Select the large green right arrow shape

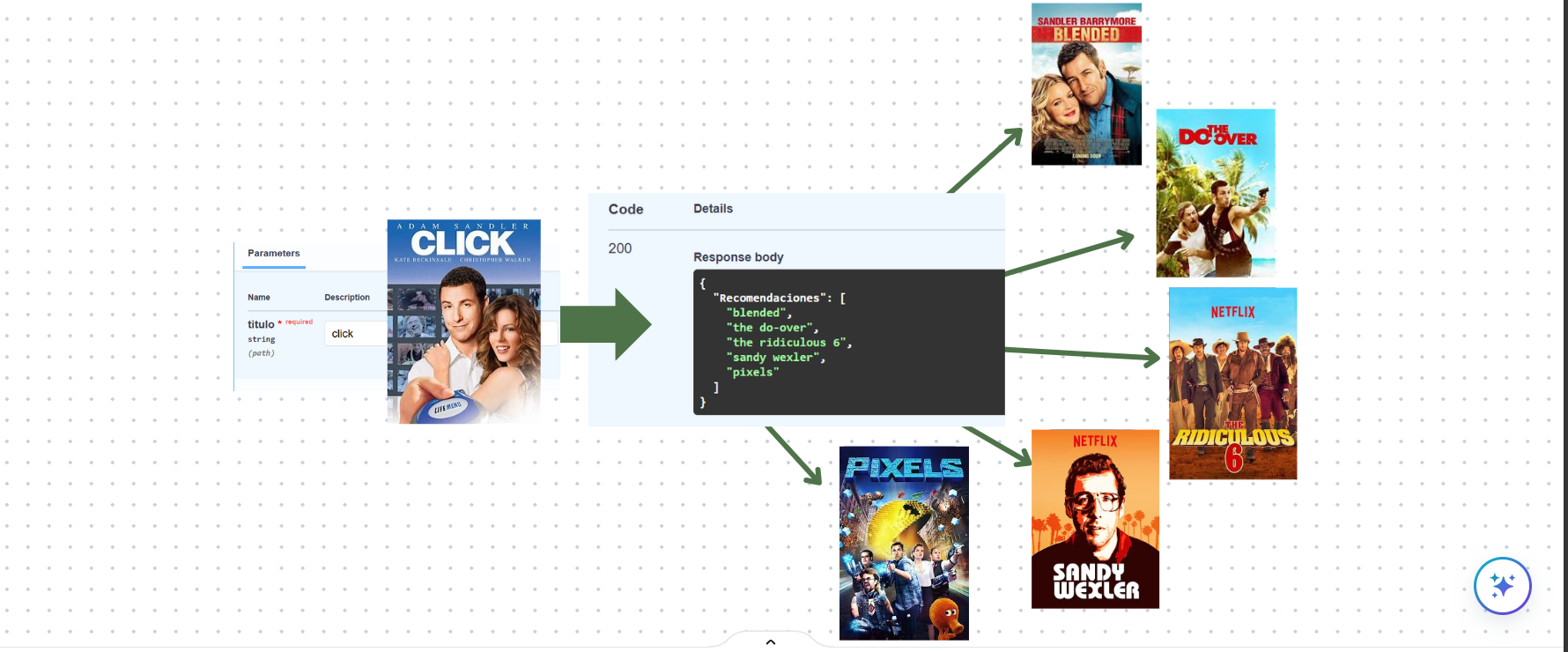pyautogui.click(x=605, y=324)
